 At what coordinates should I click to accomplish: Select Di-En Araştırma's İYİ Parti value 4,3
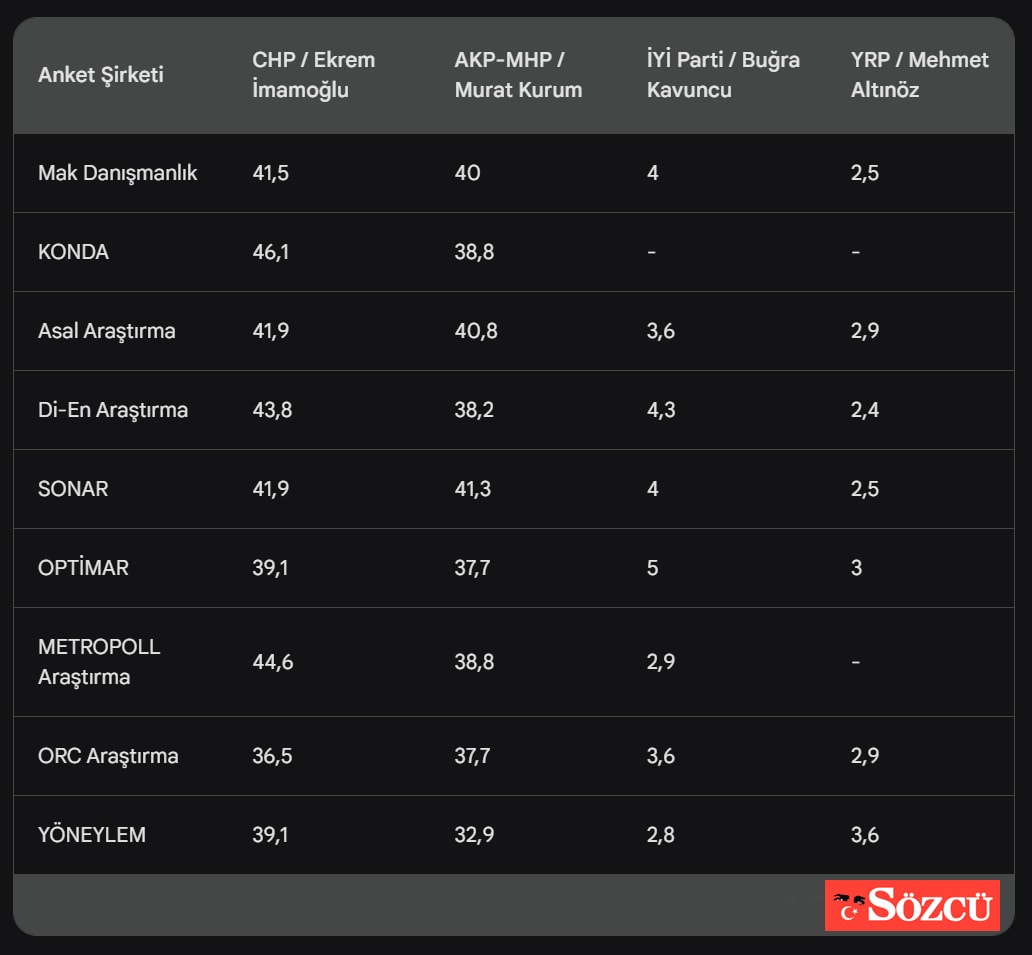(661, 410)
